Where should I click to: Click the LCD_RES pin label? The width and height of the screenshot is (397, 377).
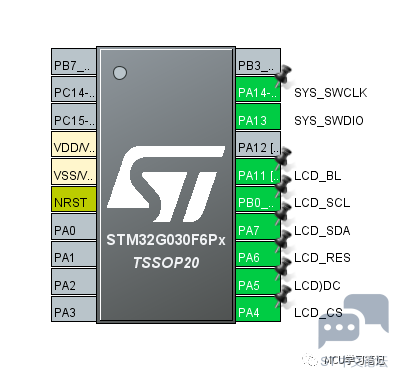(322, 258)
